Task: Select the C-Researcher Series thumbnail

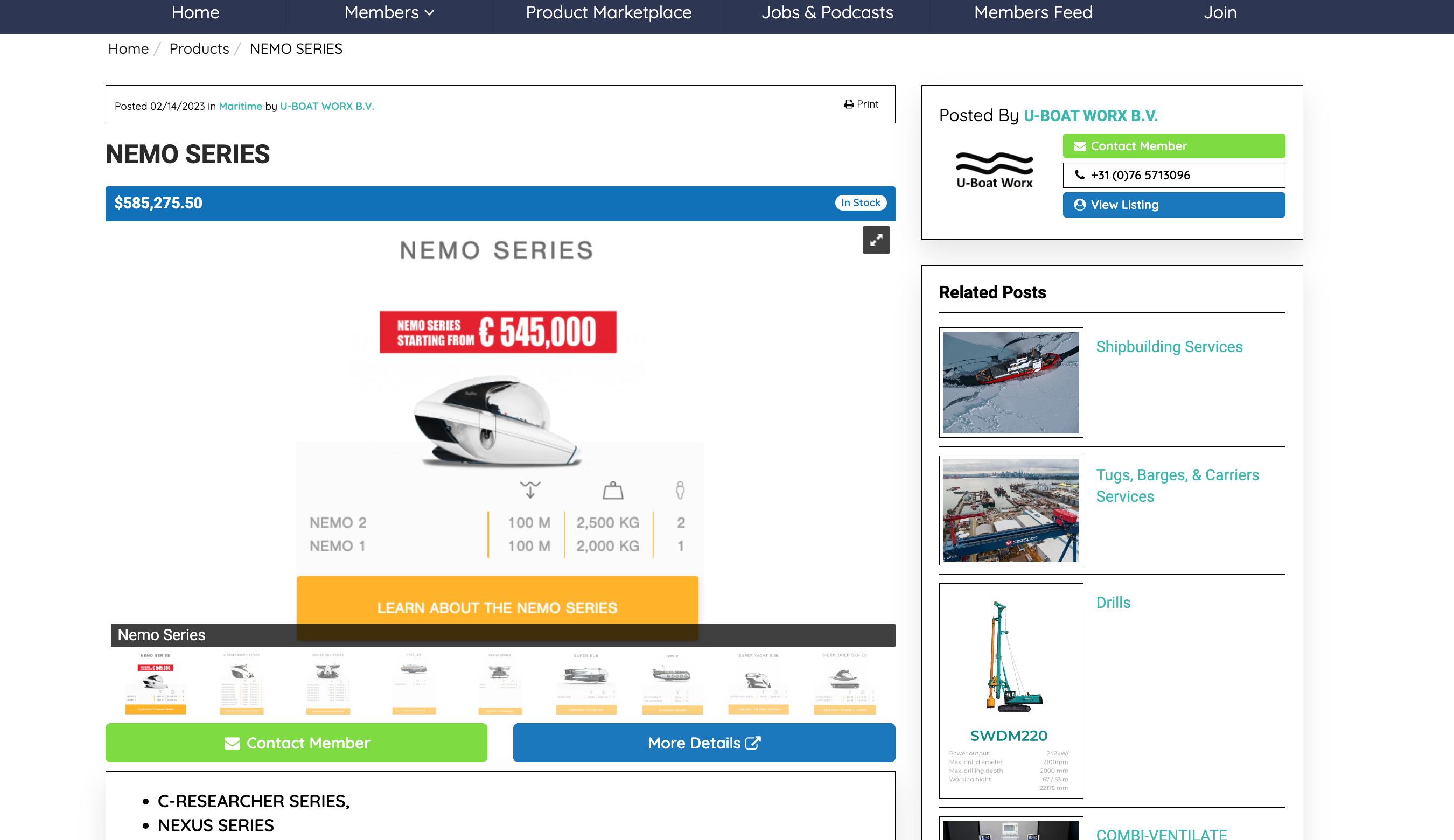Action: tap(241, 683)
